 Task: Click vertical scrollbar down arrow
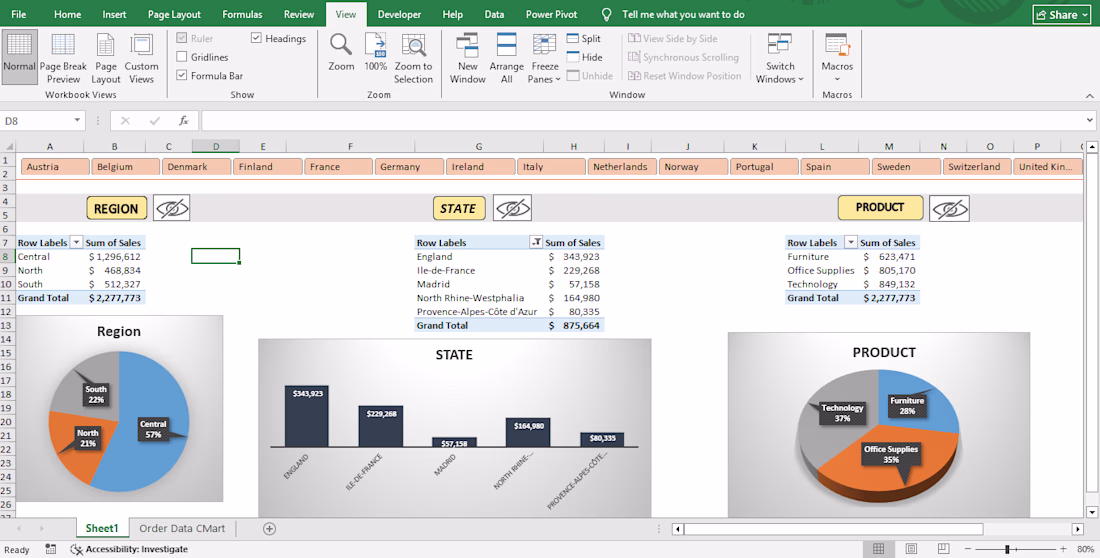[x=1092, y=512]
